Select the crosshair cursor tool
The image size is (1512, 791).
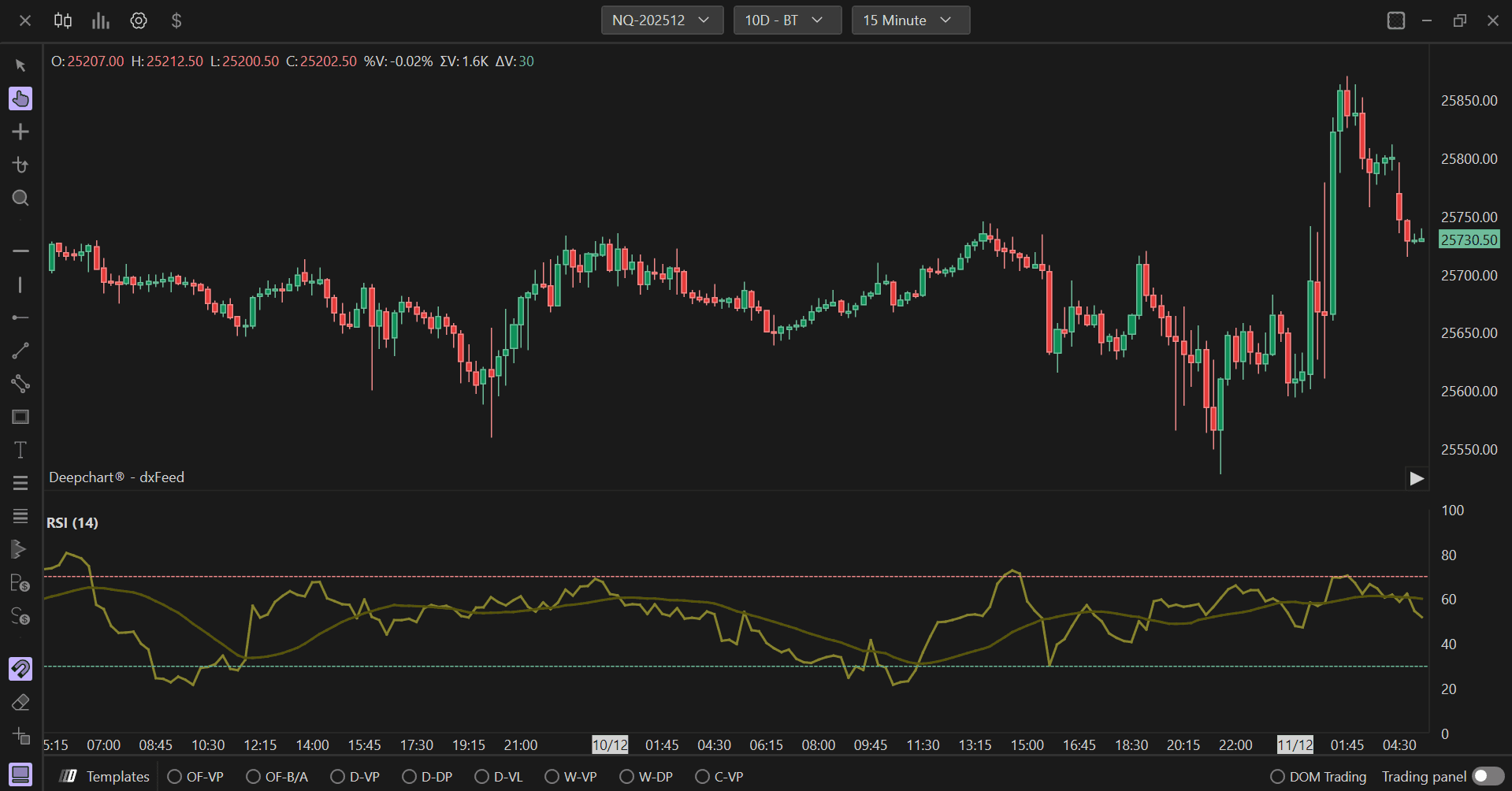tap(20, 132)
